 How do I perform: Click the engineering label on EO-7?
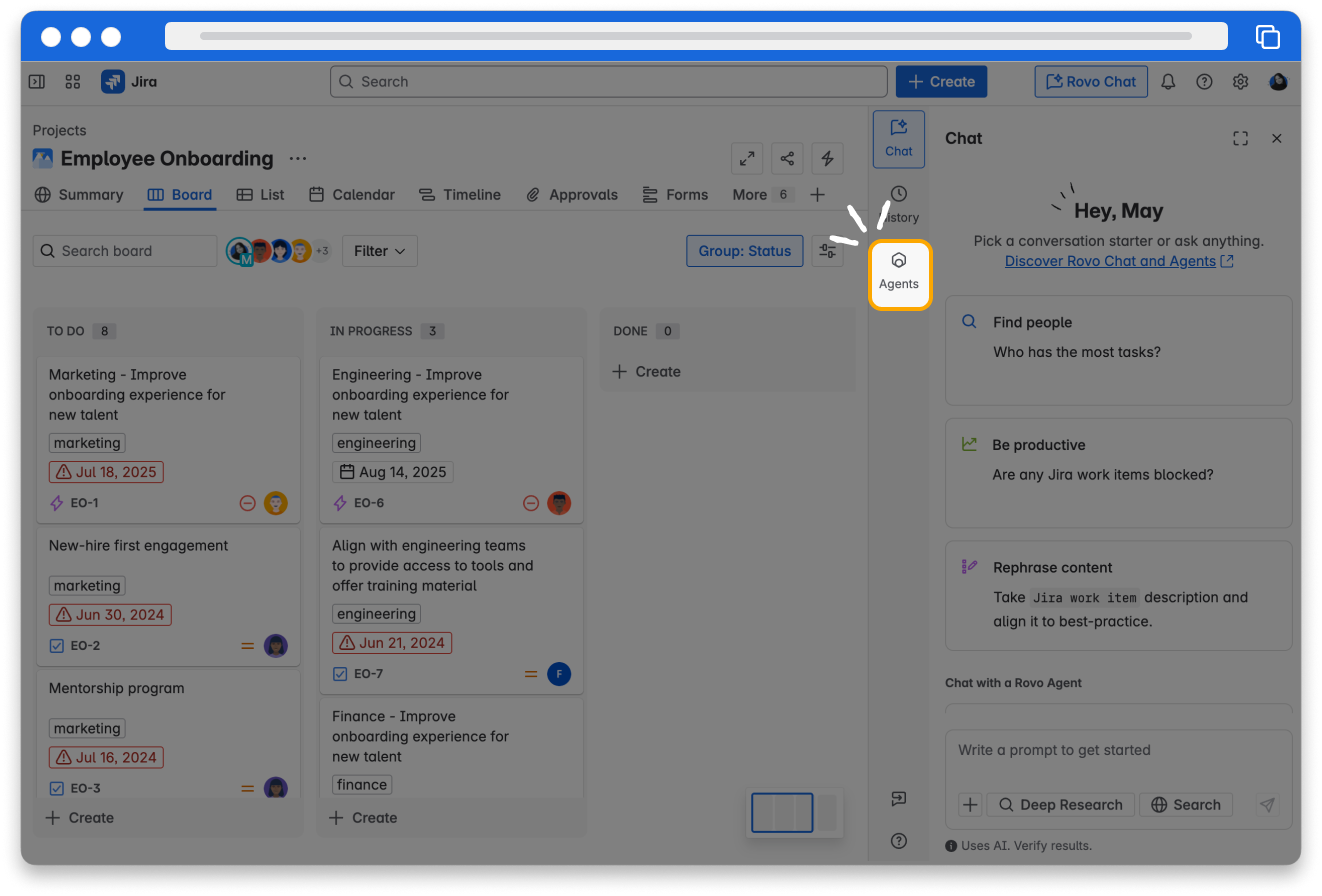376,614
